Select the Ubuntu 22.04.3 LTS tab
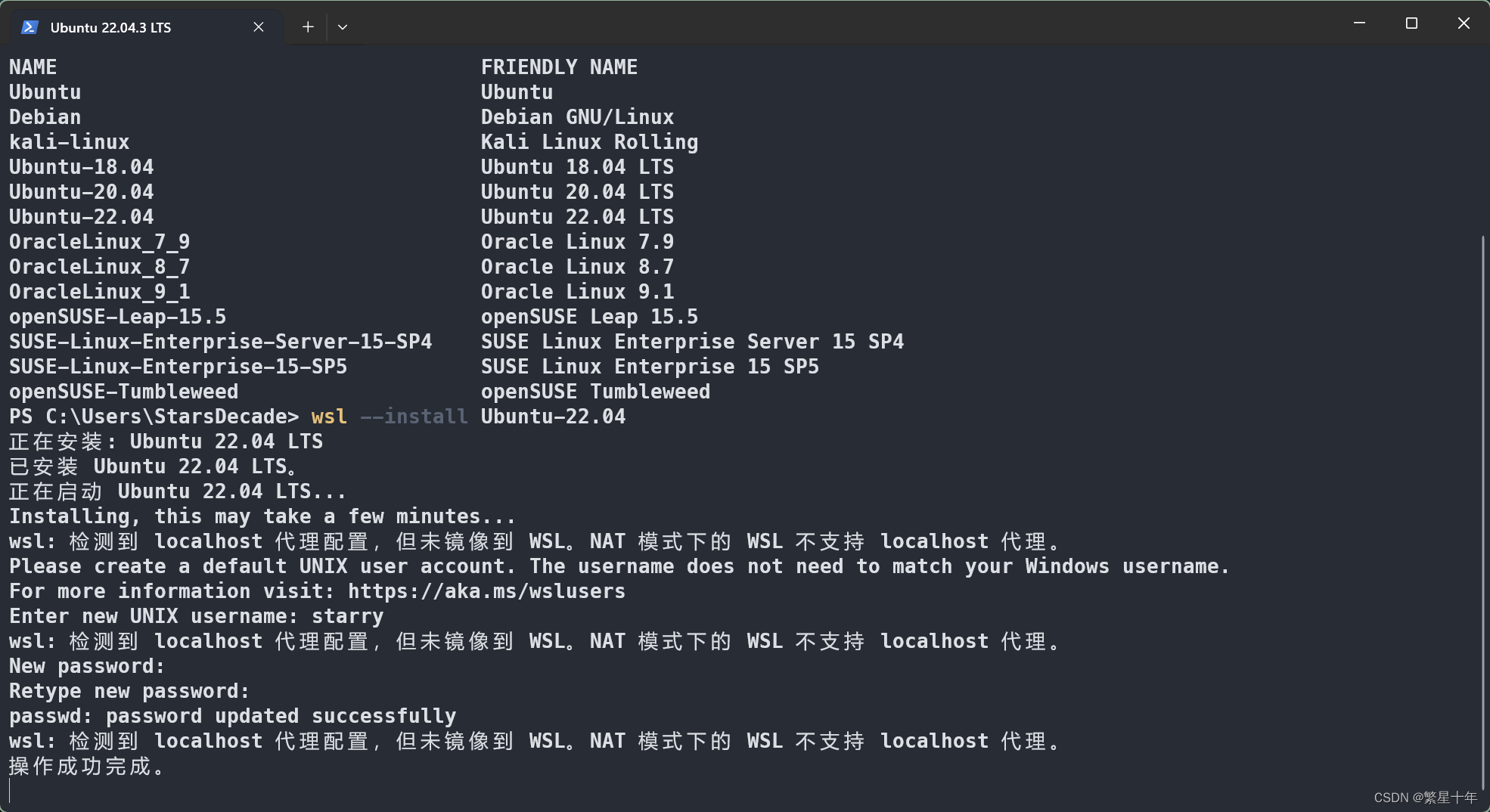Image resolution: width=1490 pixels, height=812 pixels. click(146, 27)
